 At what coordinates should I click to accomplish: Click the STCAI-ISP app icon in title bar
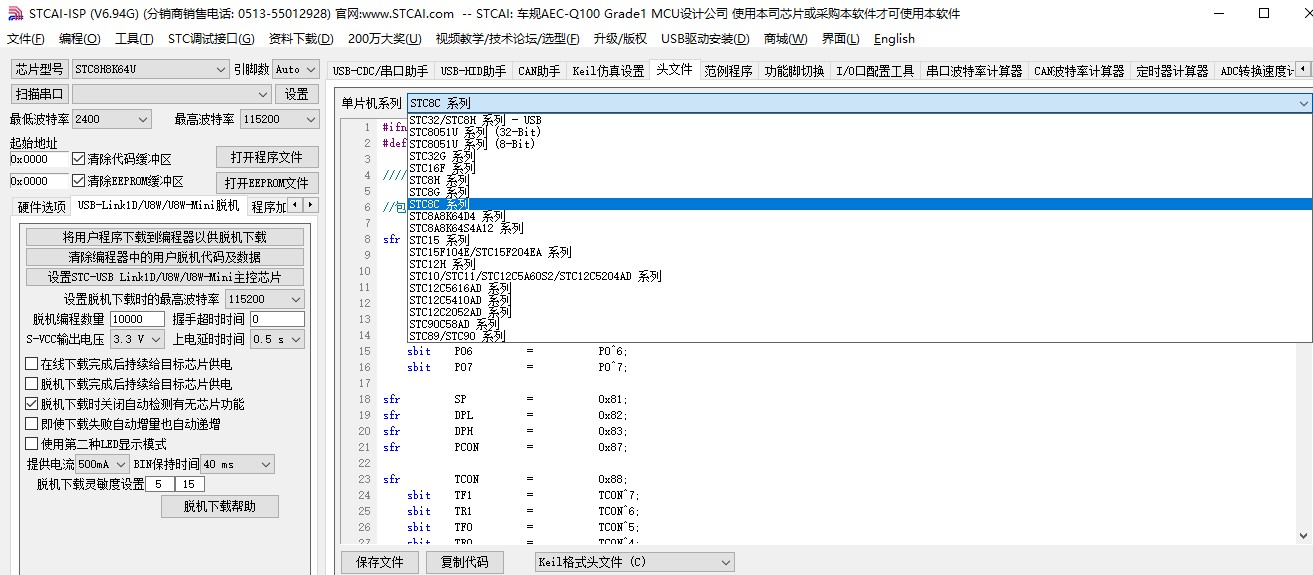coord(14,13)
